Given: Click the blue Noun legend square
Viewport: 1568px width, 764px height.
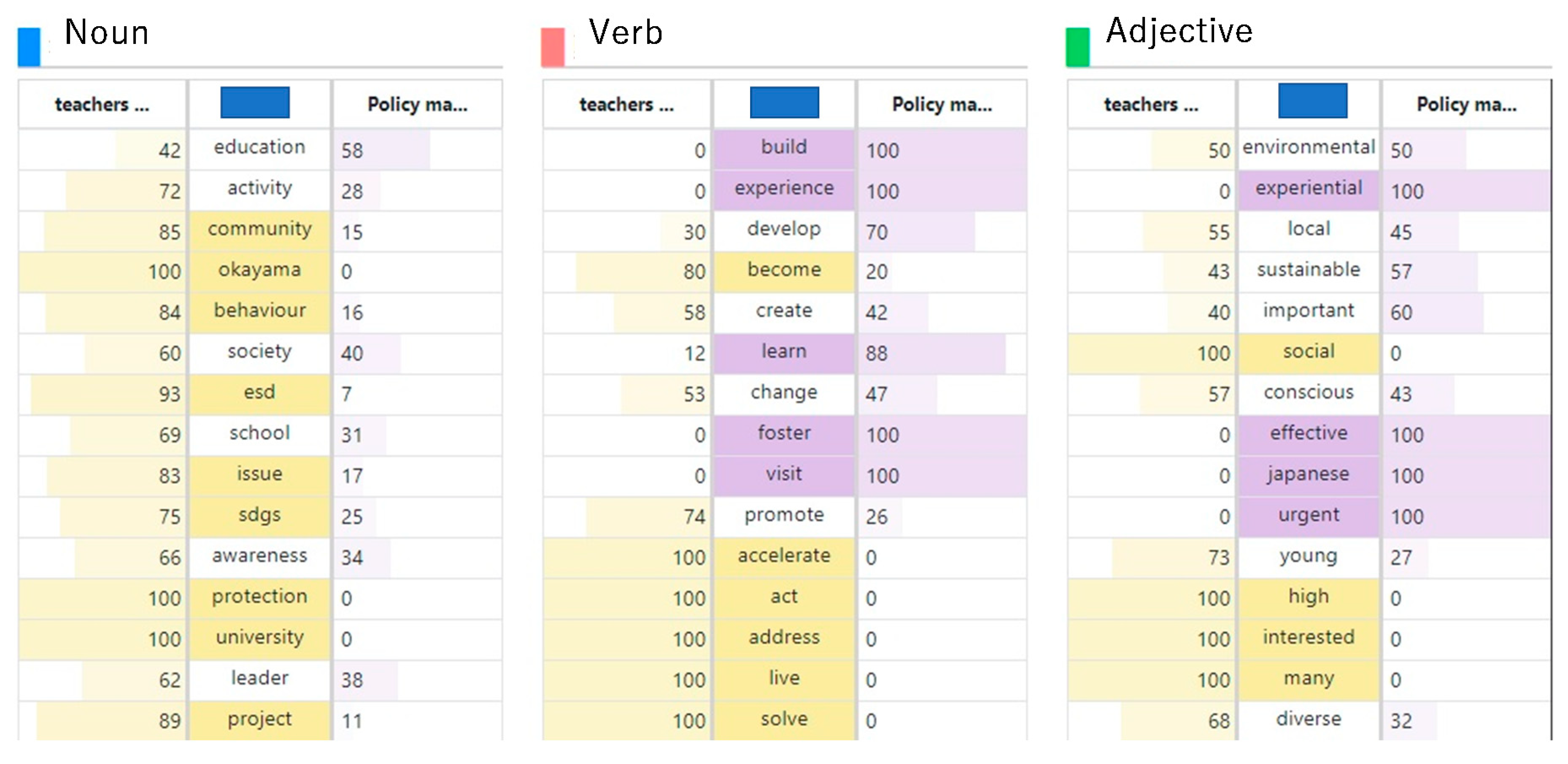Looking at the screenshot, I should (x=29, y=47).
